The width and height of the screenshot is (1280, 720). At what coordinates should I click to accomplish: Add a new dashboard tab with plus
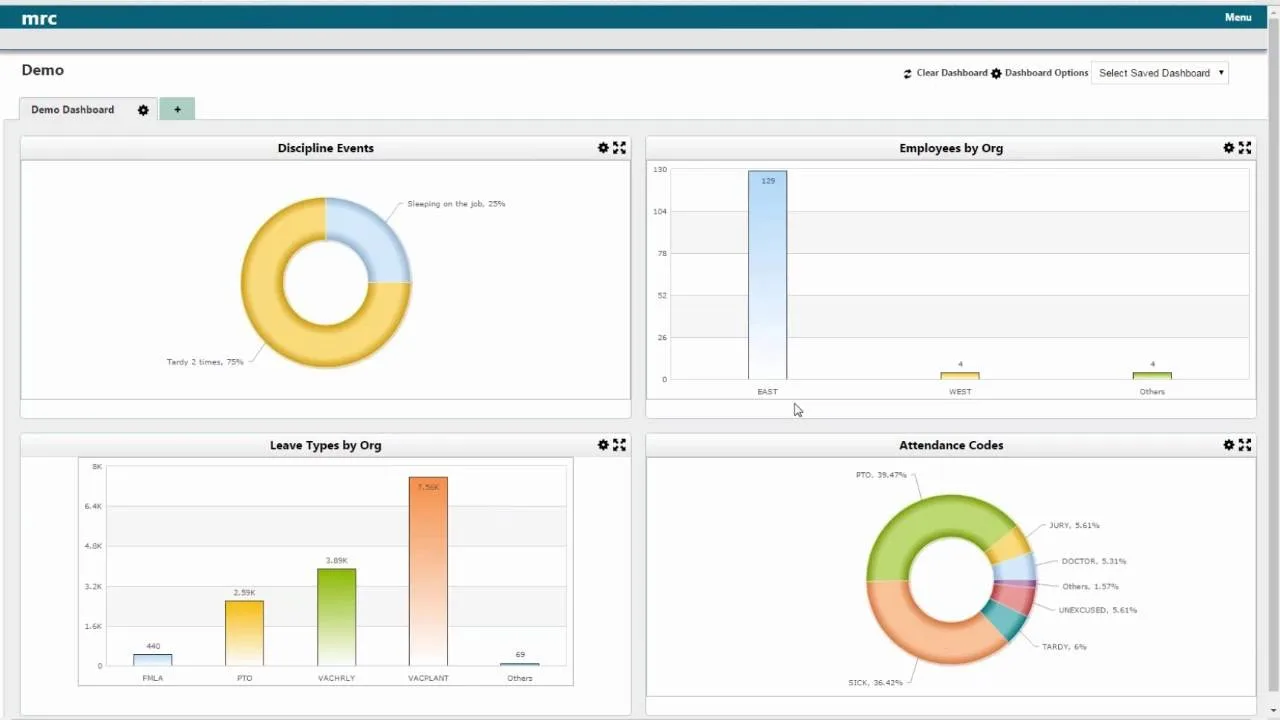177,110
